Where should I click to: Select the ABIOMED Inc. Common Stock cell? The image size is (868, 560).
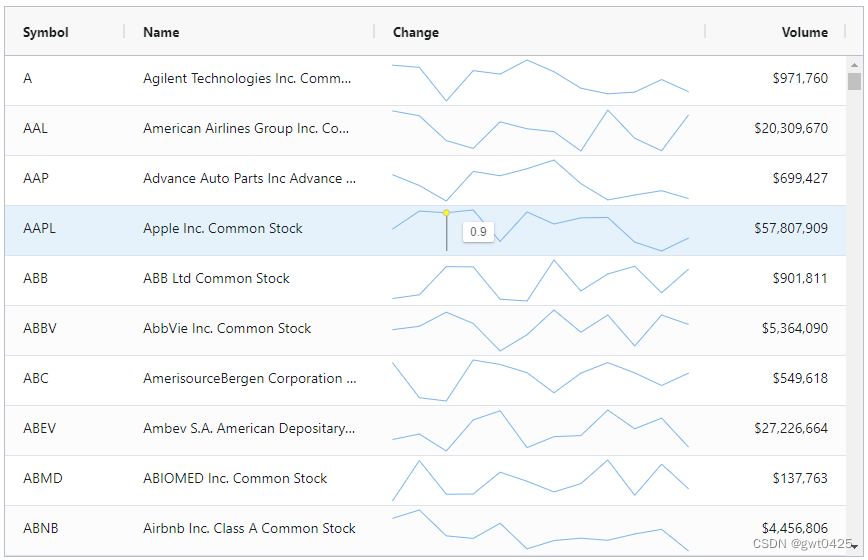click(x=235, y=479)
